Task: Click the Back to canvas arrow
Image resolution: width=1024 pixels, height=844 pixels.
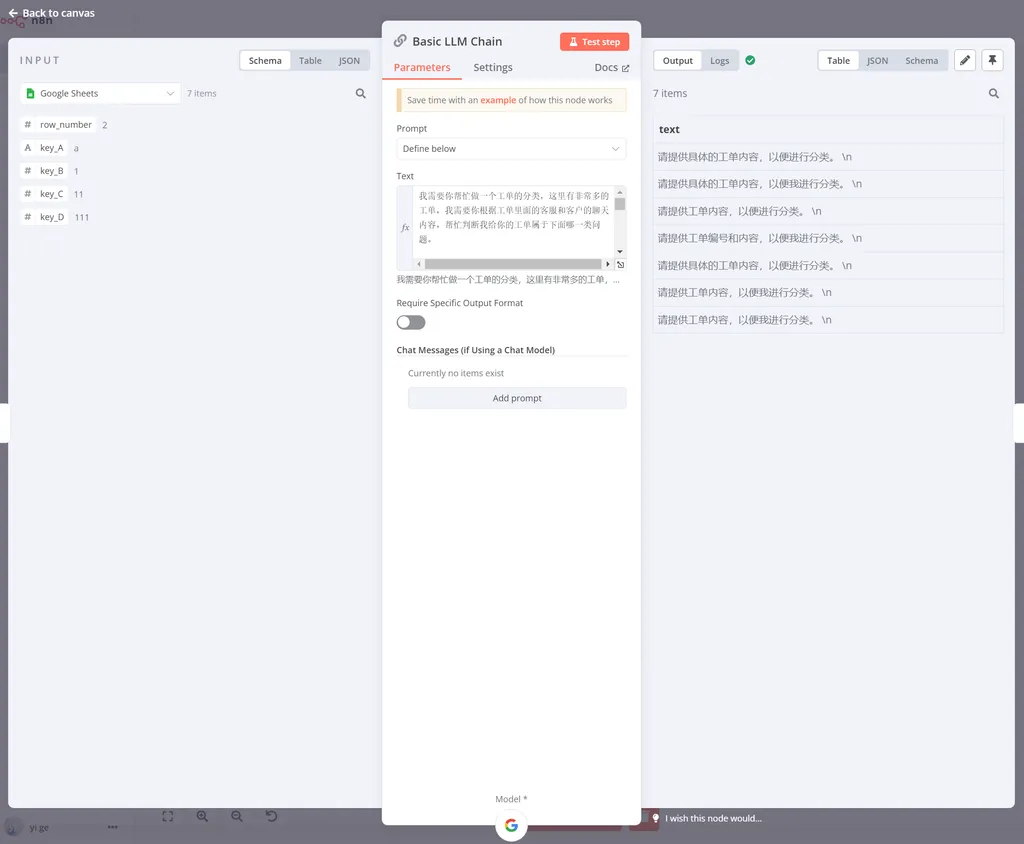Action: tap(13, 13)
